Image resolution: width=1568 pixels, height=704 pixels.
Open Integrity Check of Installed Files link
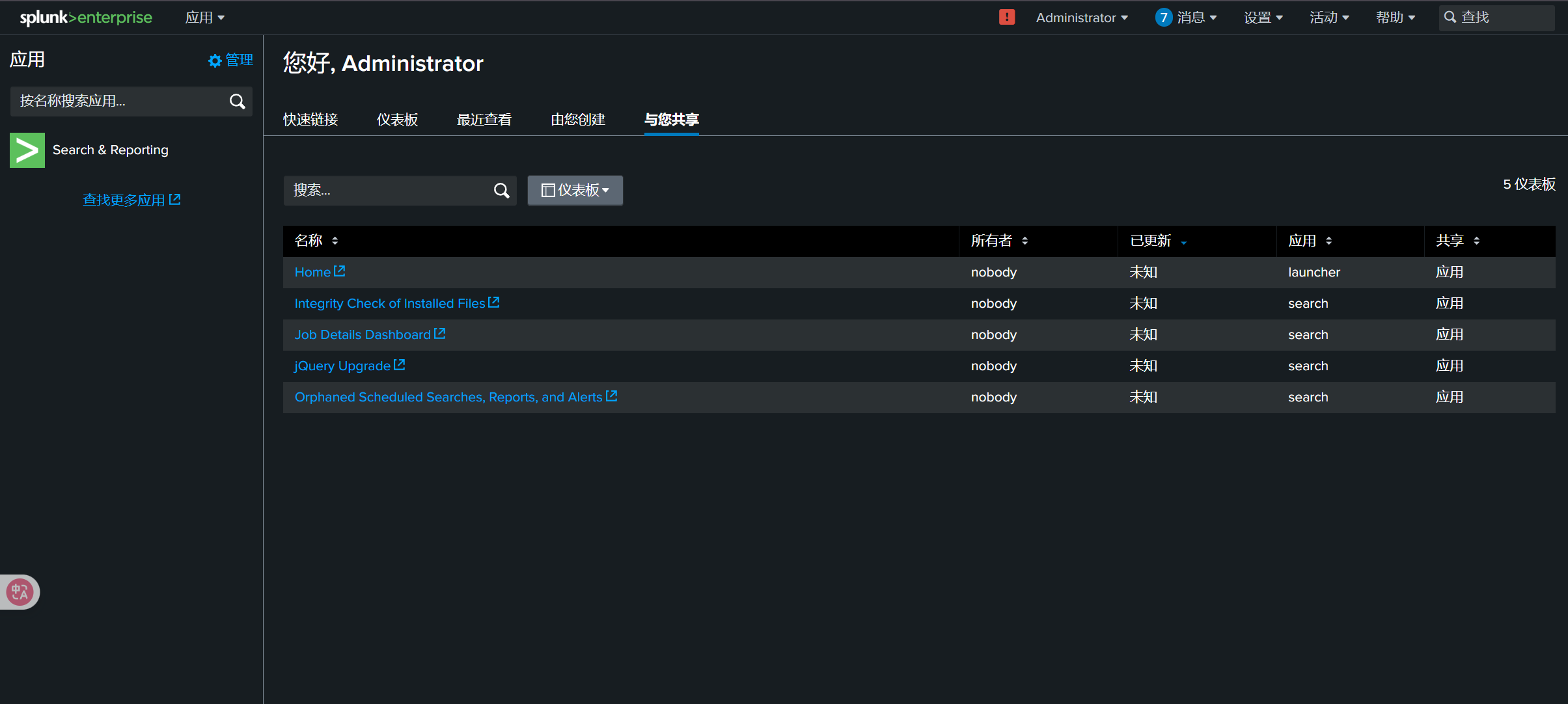click(389, 303)
